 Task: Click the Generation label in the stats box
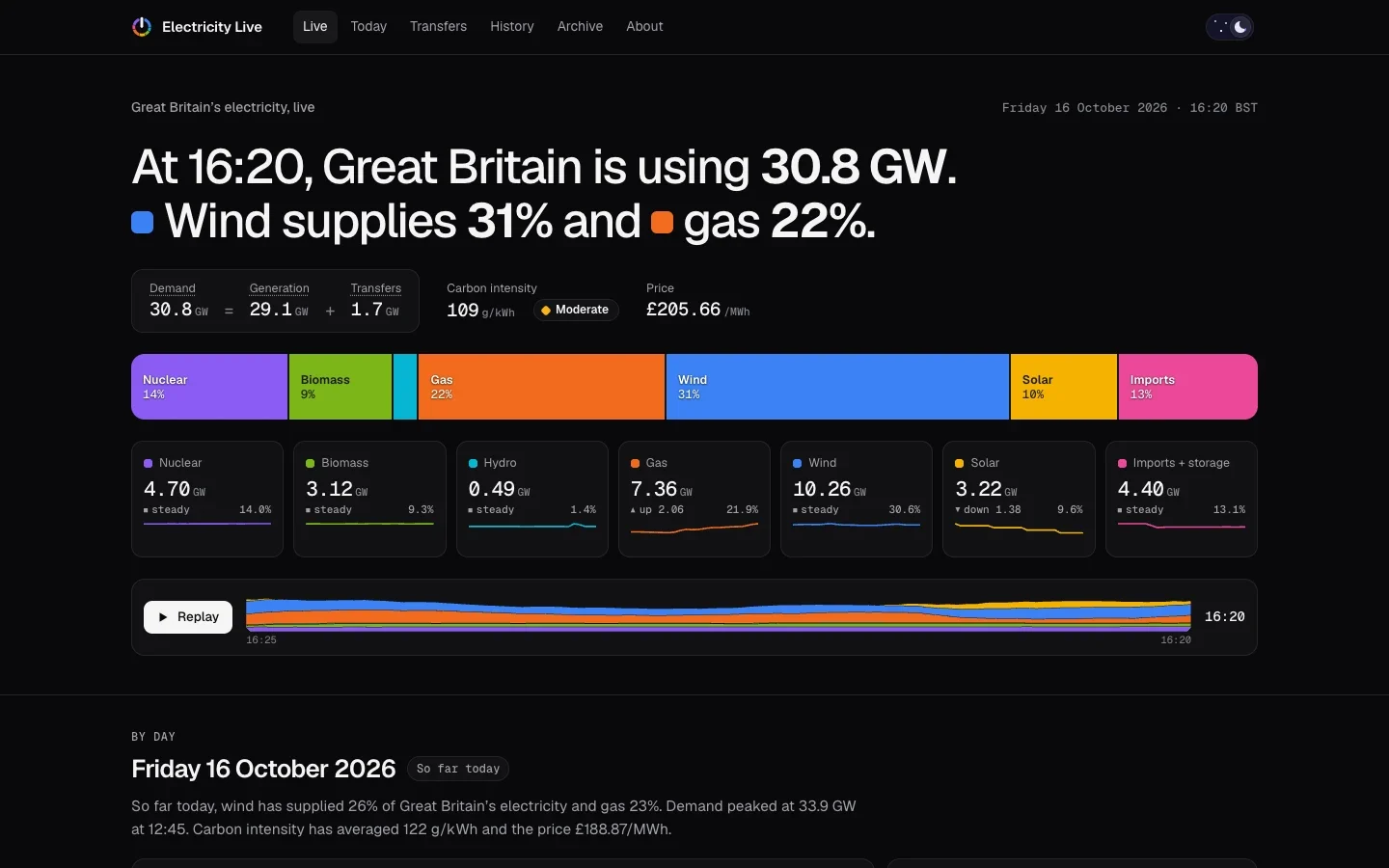coord(280,288)
